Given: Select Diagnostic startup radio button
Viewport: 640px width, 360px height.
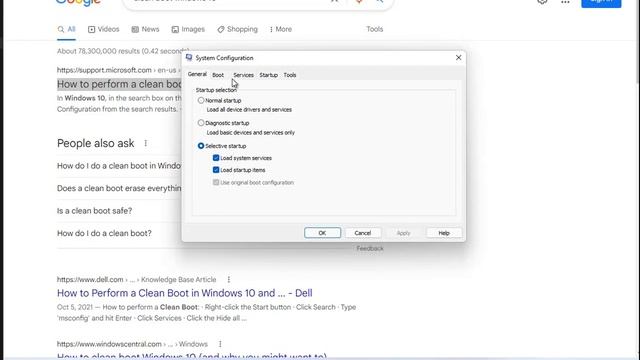Looking at the screenshot, I should (201, 123).
